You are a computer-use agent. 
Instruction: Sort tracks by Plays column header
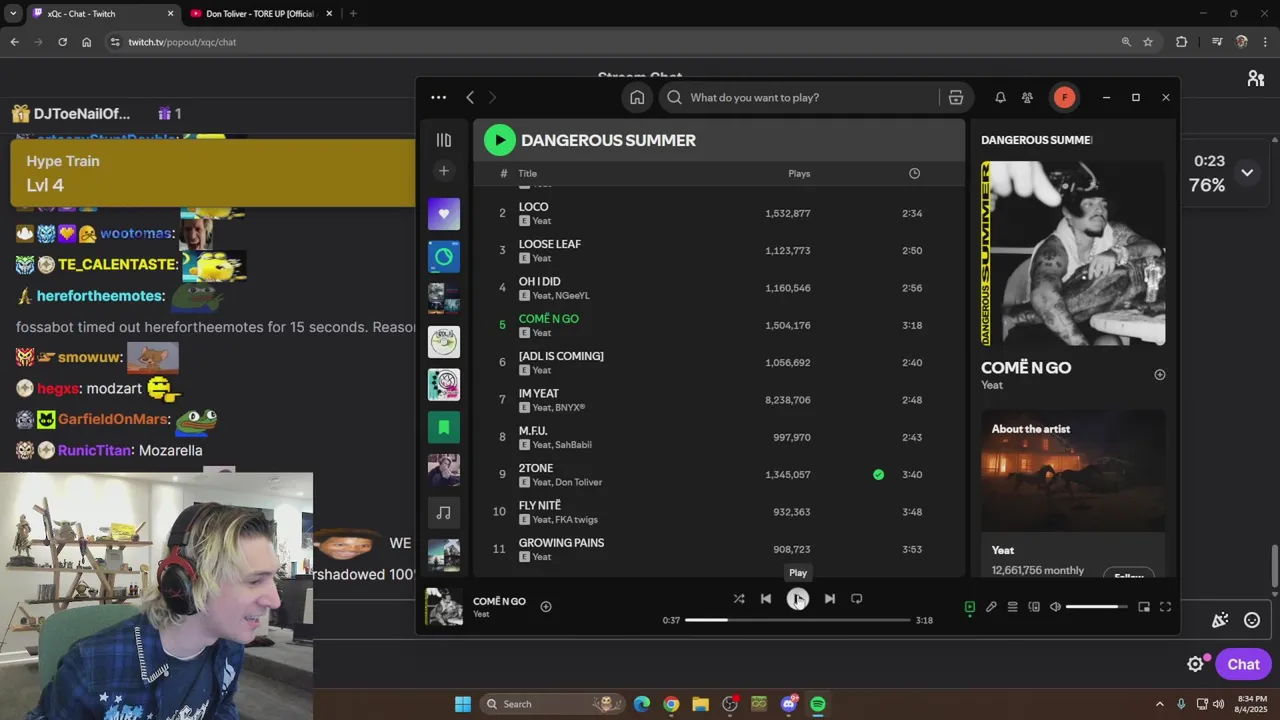tap(799, 174)
